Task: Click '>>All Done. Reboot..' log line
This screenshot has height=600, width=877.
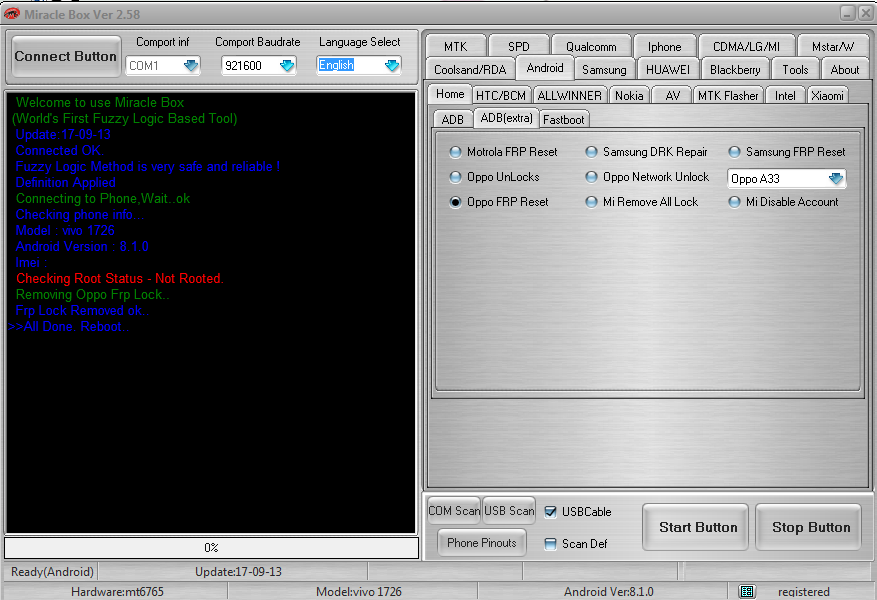Action: click(x=69, y=327)
